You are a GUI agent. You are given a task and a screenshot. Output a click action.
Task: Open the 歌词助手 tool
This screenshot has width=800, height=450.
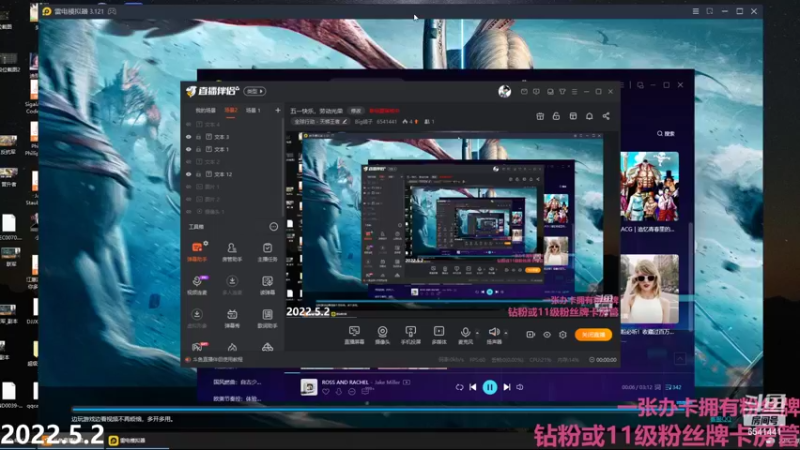[267, 318]
